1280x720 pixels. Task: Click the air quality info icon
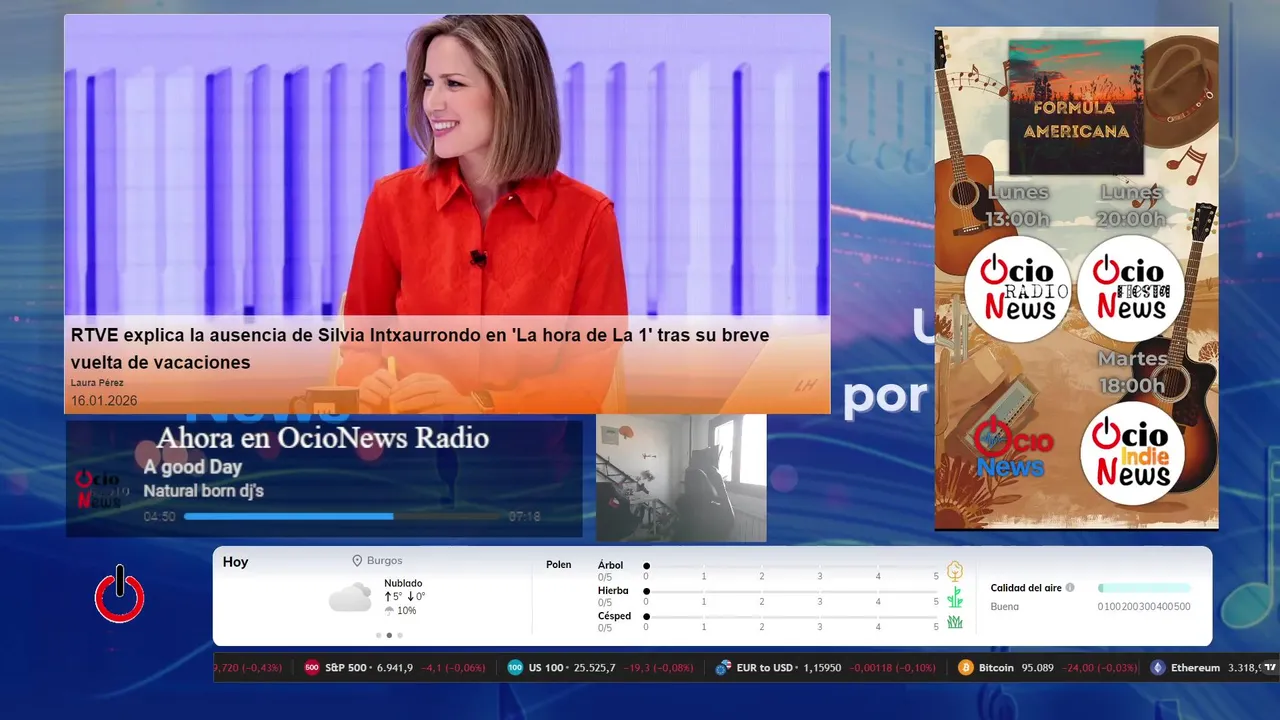[x=1070, y=588]
